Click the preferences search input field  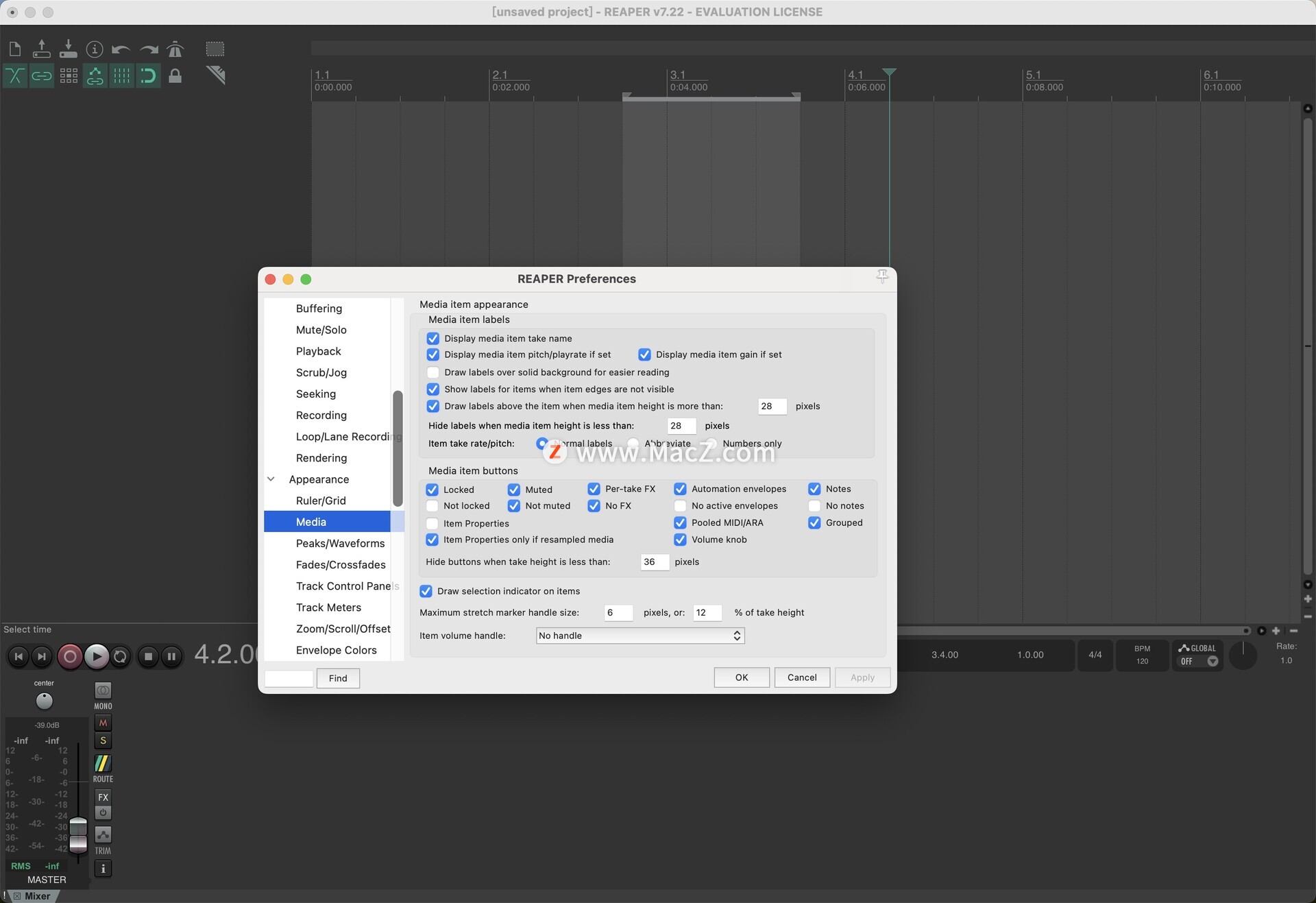point(289,678)
